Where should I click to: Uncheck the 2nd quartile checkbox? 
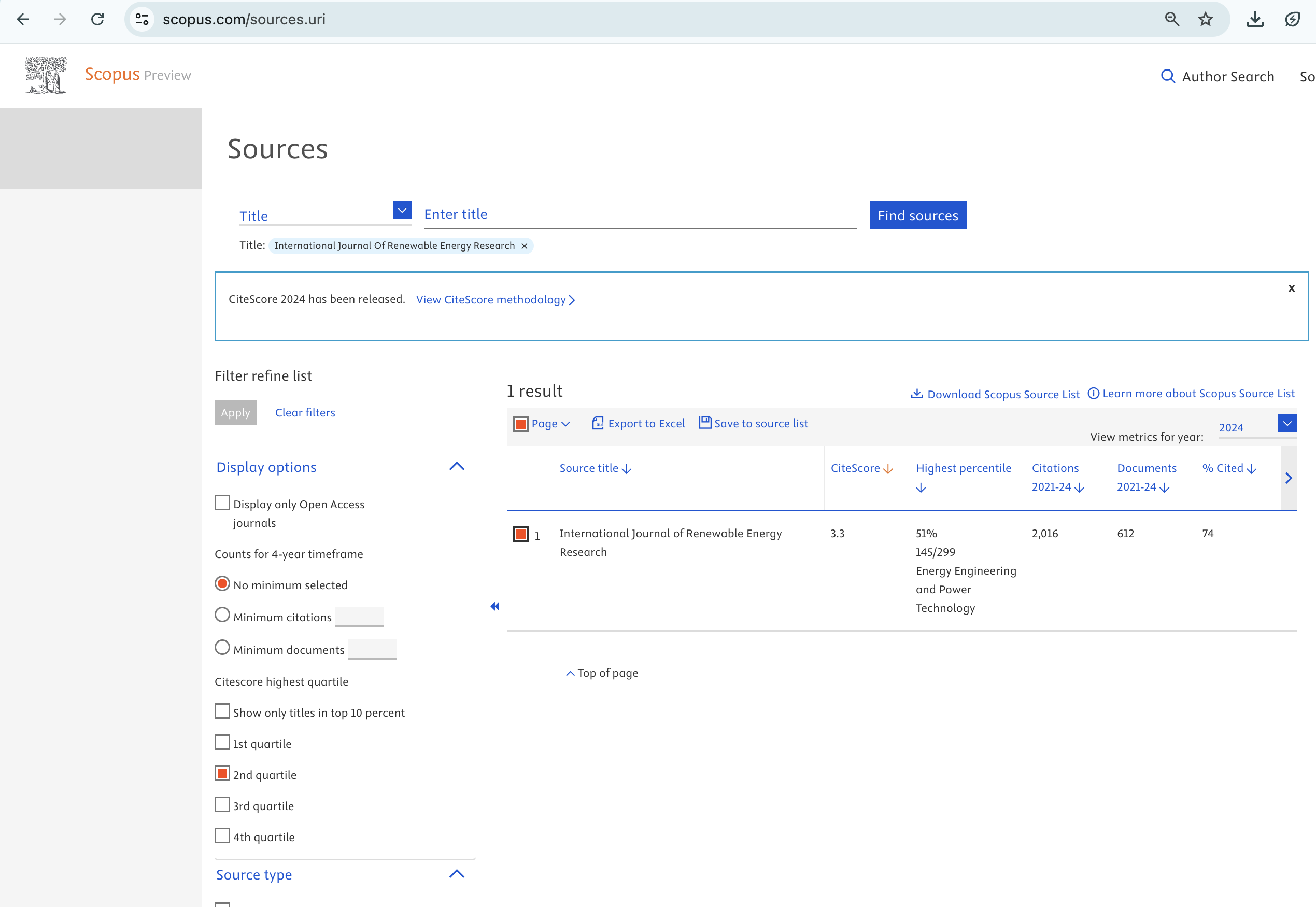222,774
